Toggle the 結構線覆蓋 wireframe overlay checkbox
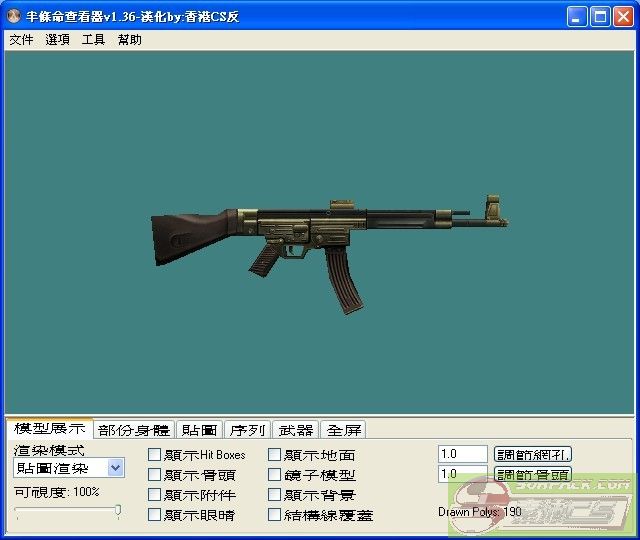 pyautogui.click(x=275, y=515)
